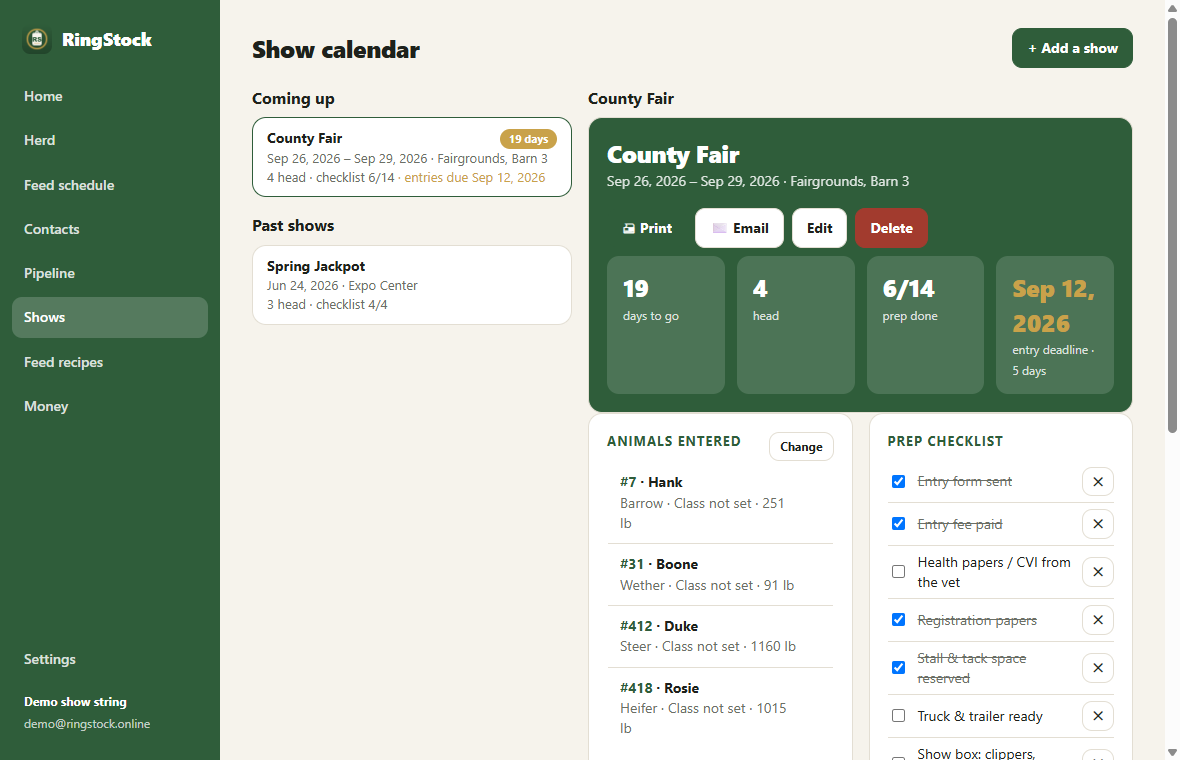Click the vertical page scrollbar

click(x=1172, y=226)
